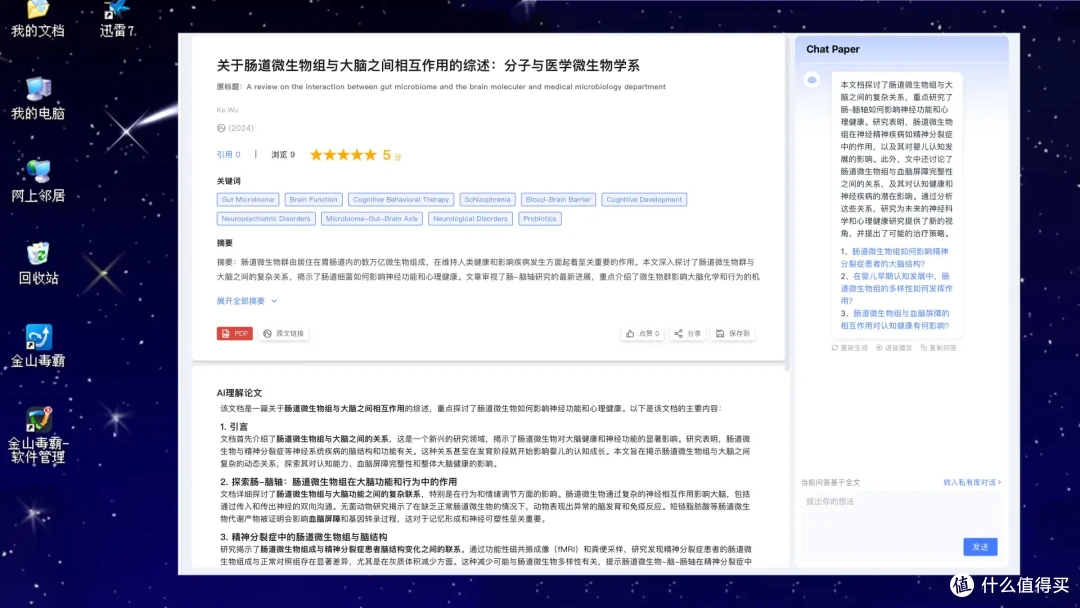Click the 原标题 English title line
1080x608 pixels.
pyautogui.click(x=441, y=87)
